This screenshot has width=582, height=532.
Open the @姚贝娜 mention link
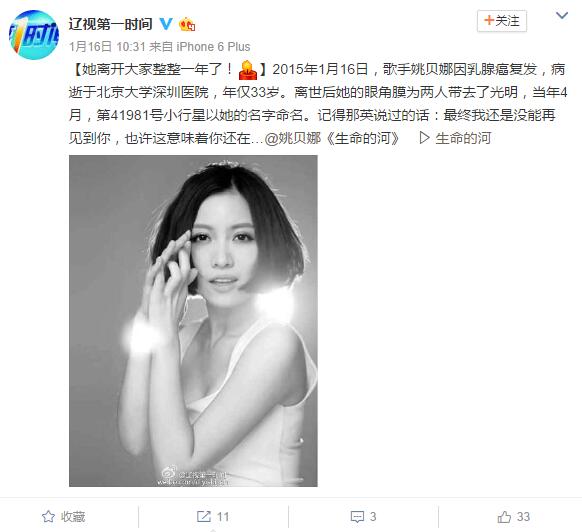[293, 138]
